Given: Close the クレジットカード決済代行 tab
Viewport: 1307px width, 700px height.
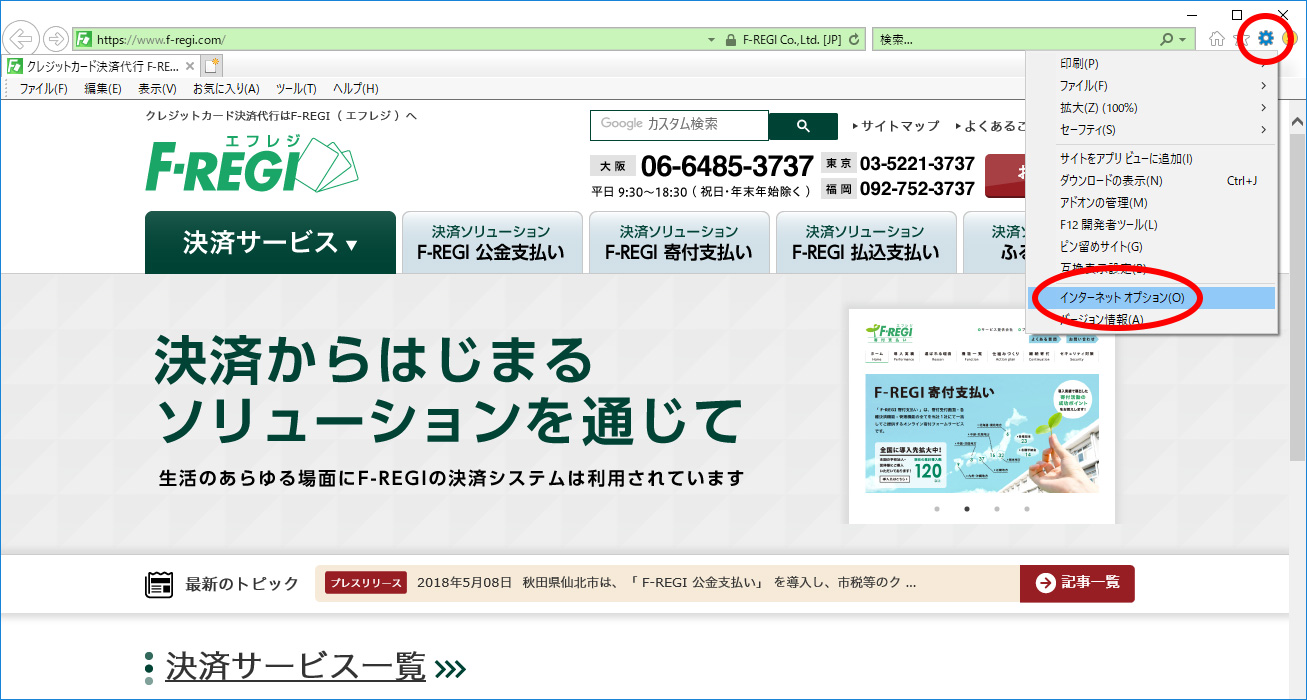Looking at the screenshot, I should pos(190,67).
